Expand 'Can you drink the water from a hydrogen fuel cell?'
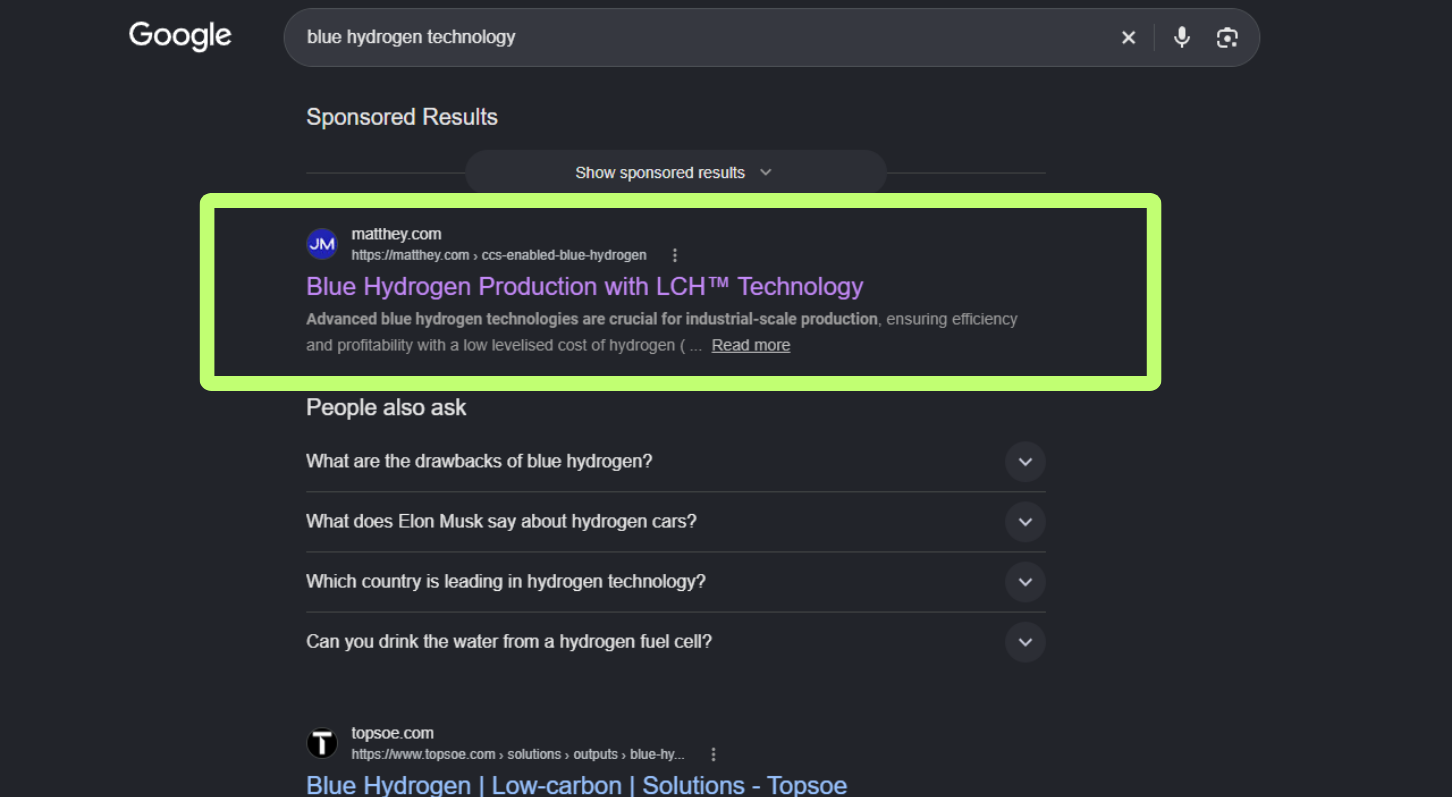The width and height of the screenshot is (1452, 797). point(675,642)
